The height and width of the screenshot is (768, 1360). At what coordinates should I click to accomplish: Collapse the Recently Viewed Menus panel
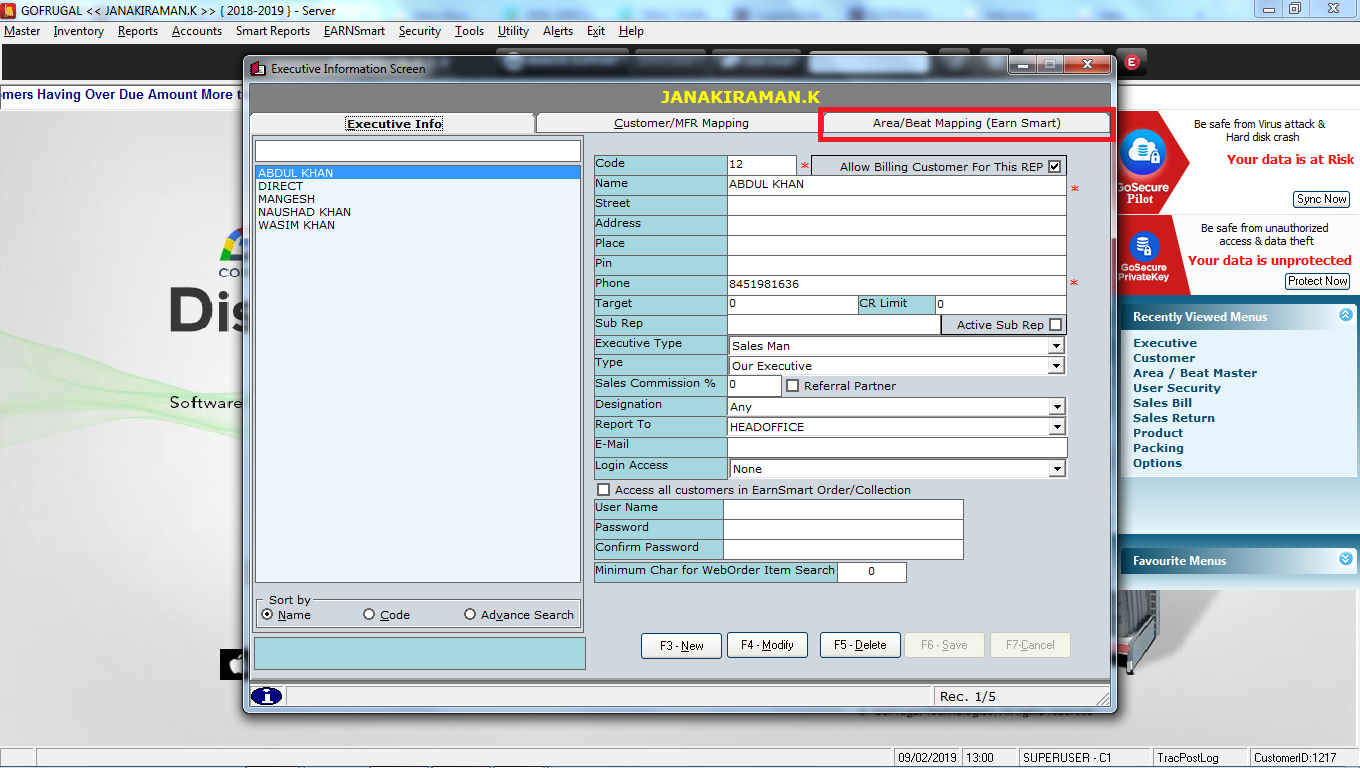coord(1345,315)
